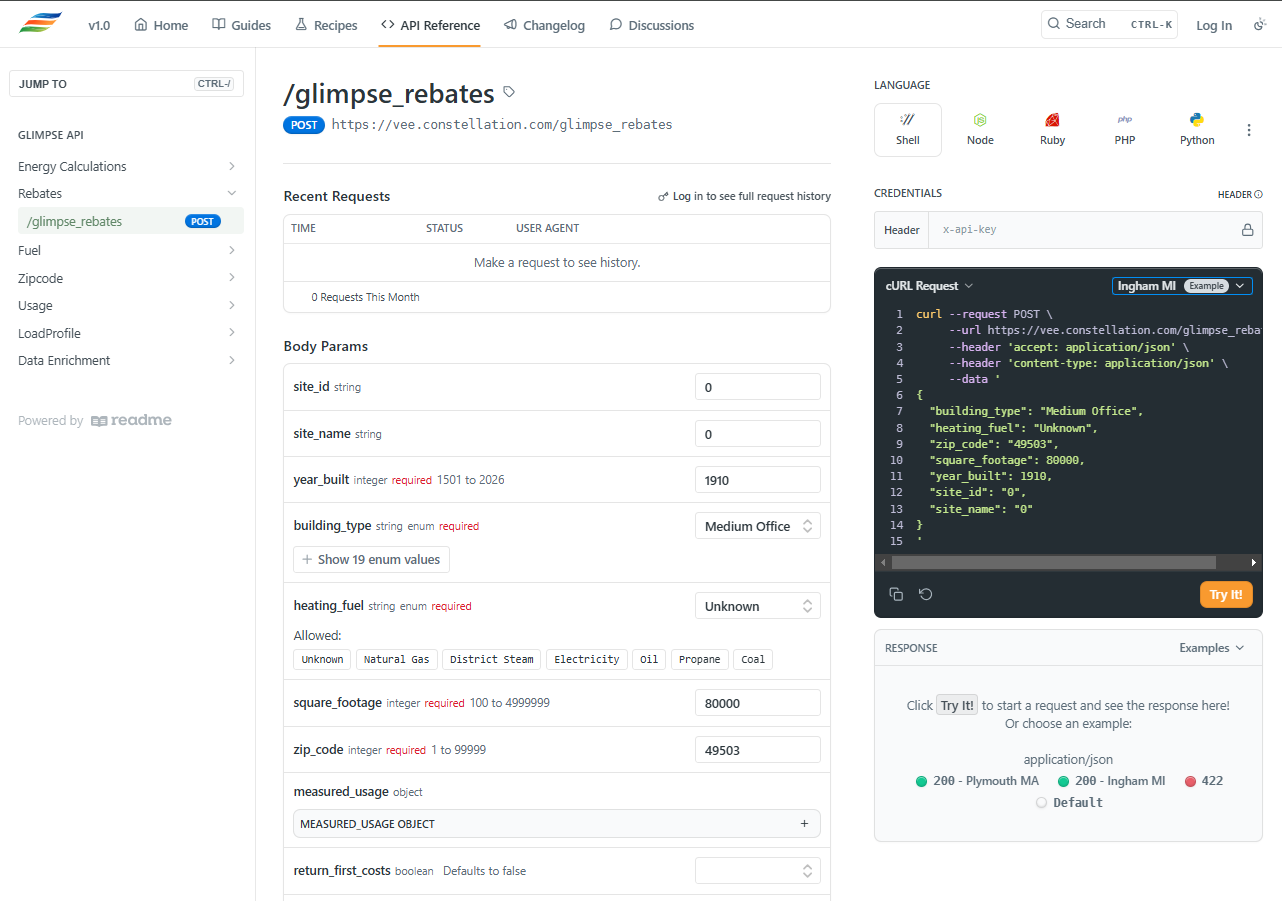Click the HEADER info icon
Image resolution: width=1282 pixels, height=901 pixels.
(x=1258, y=195)
